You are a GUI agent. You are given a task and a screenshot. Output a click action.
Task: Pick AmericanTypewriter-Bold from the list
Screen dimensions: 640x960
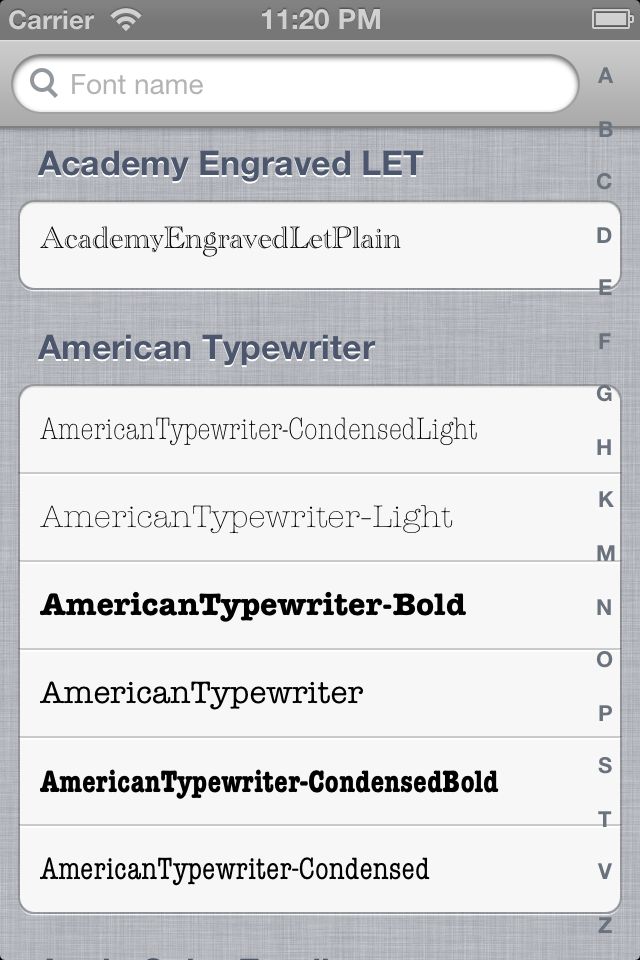click(320, 605)
